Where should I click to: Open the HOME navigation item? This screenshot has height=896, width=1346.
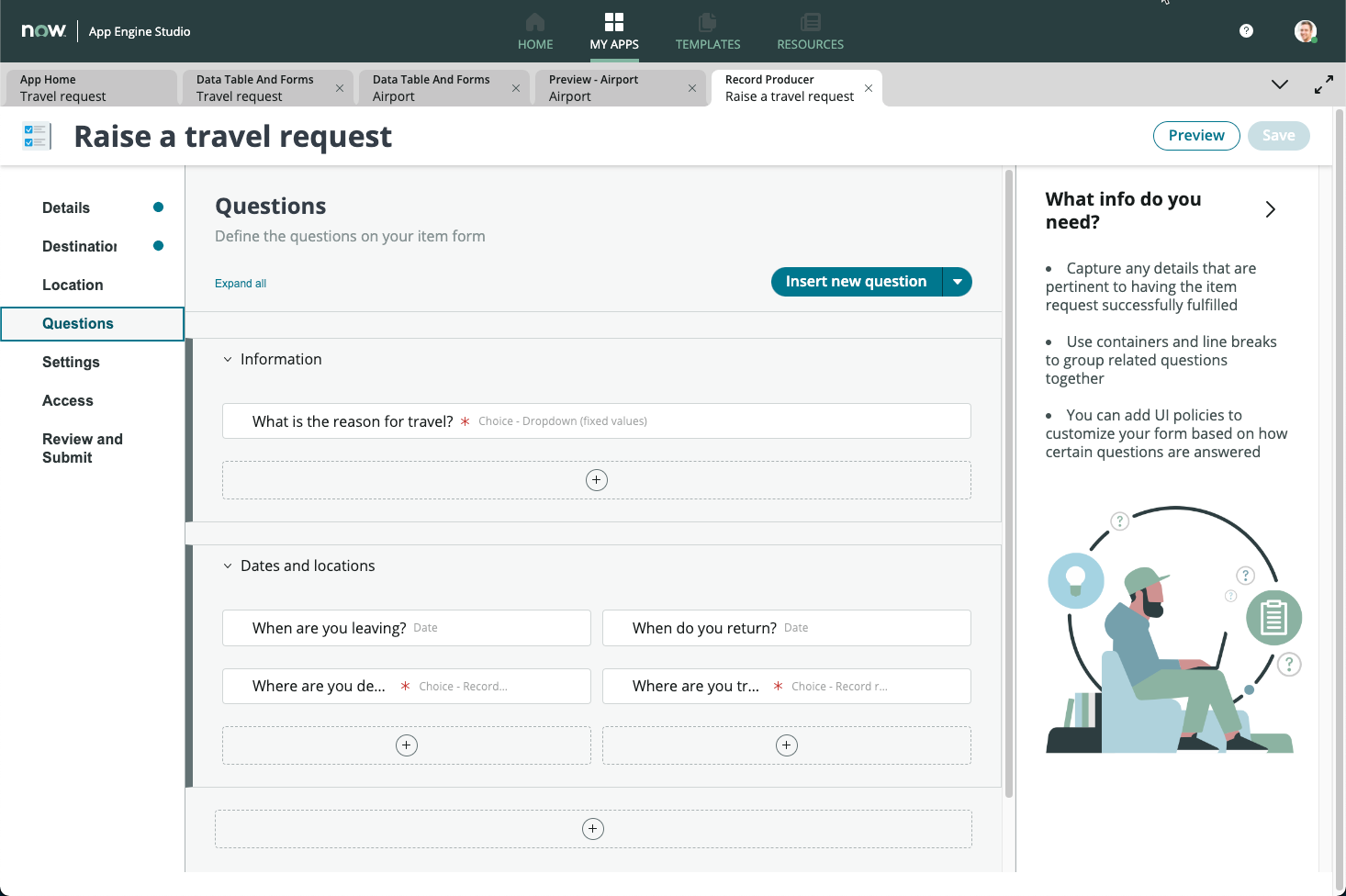coord(535,31)
